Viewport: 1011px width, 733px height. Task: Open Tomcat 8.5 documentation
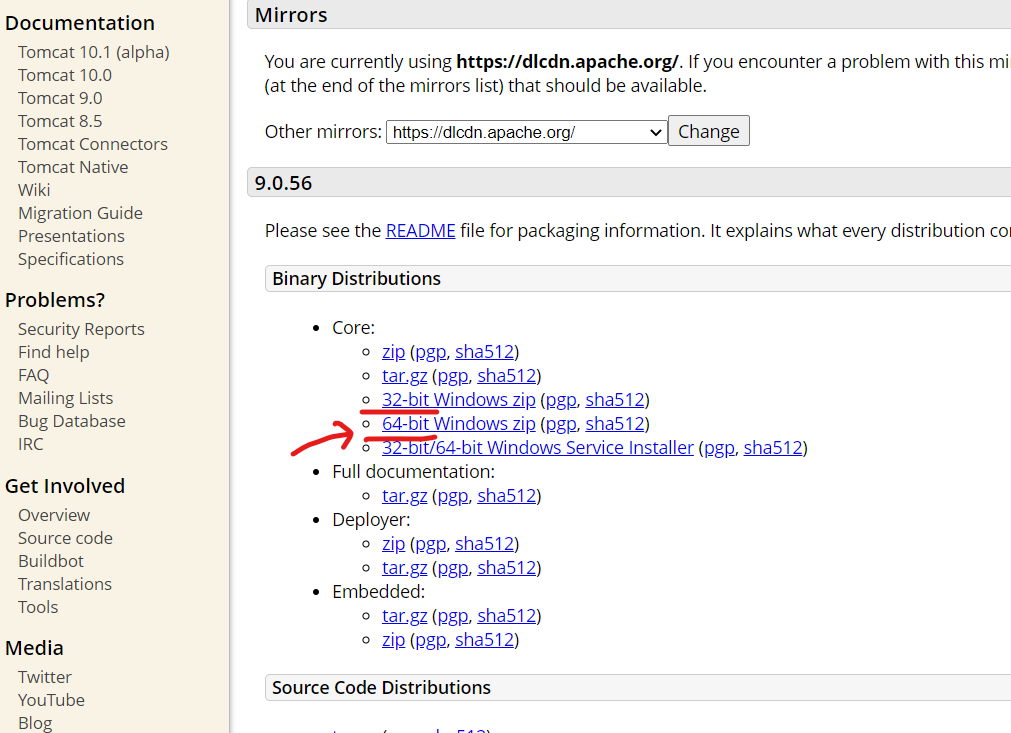60,121
